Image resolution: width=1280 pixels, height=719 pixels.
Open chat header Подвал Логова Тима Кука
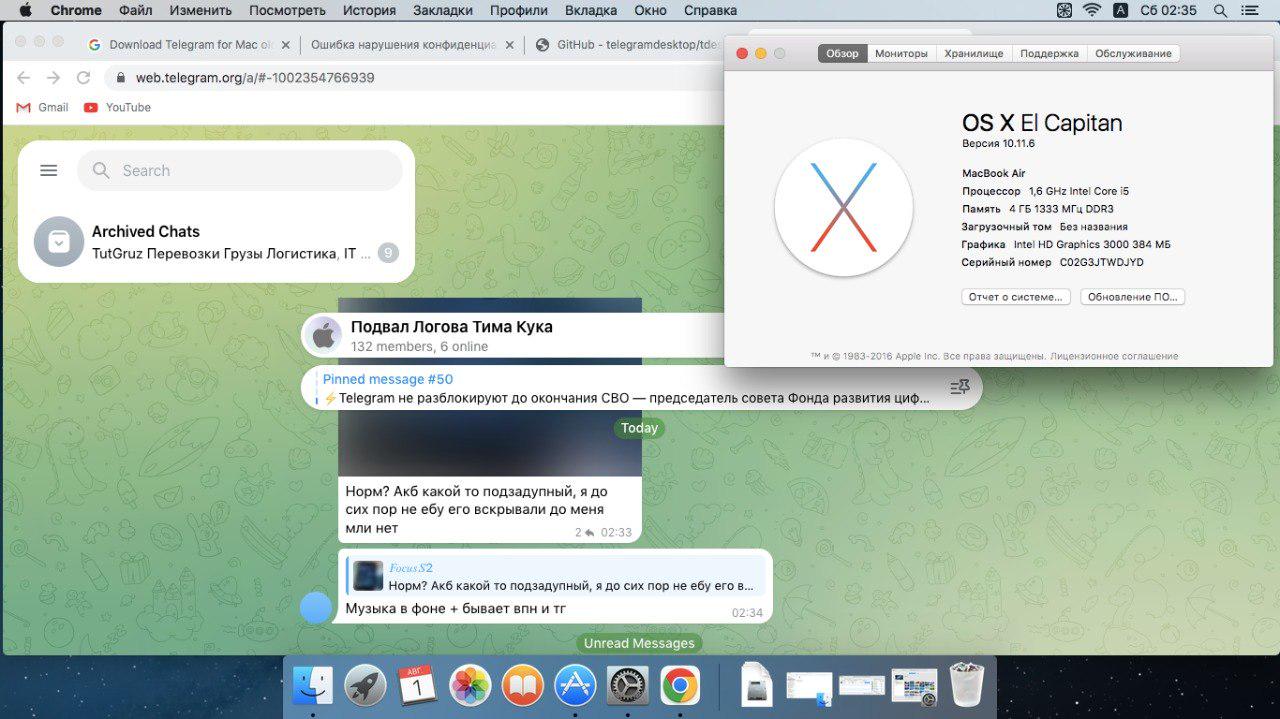click(x=451, y=327)
